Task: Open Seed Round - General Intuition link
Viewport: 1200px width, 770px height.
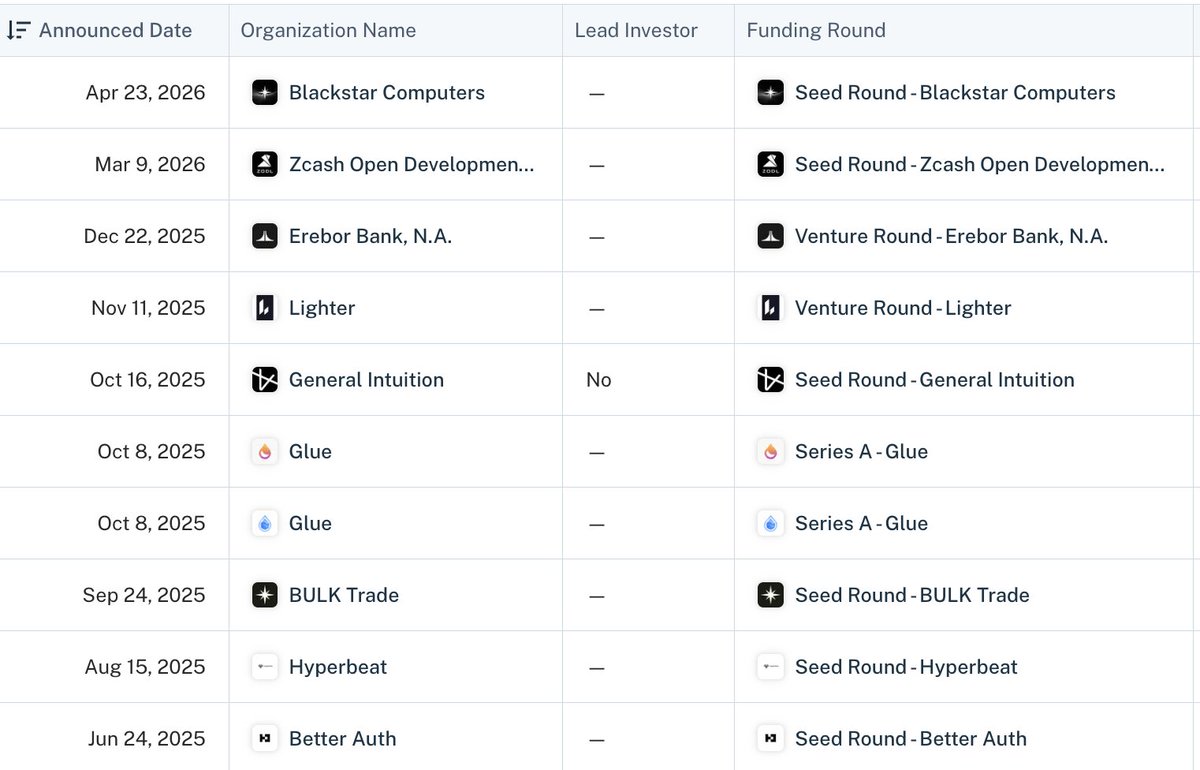Action: click(935, 380)
